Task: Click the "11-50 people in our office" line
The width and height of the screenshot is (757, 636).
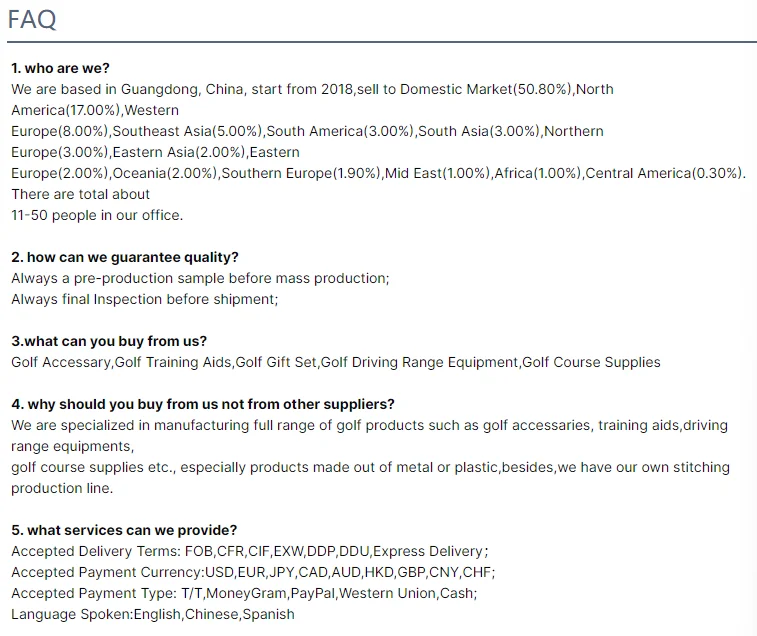Action: (97, 215)
